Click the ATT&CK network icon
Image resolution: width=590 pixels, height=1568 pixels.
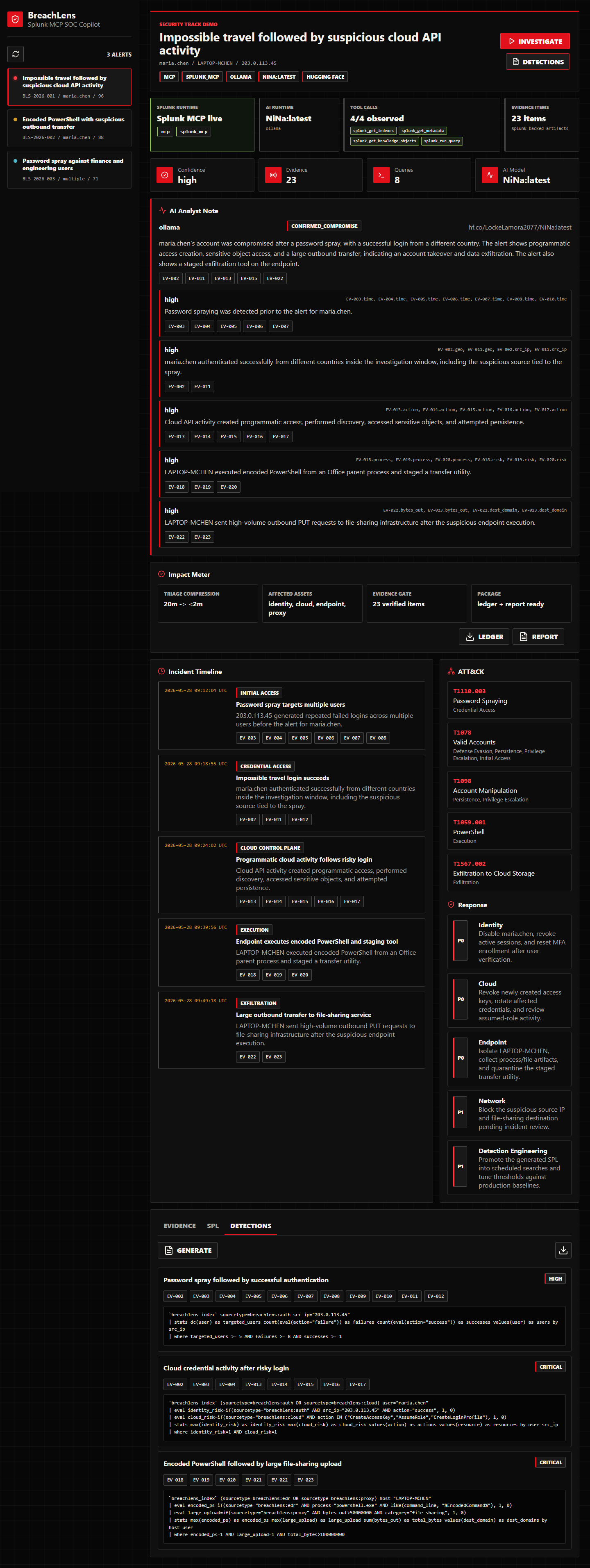[451, 671]
